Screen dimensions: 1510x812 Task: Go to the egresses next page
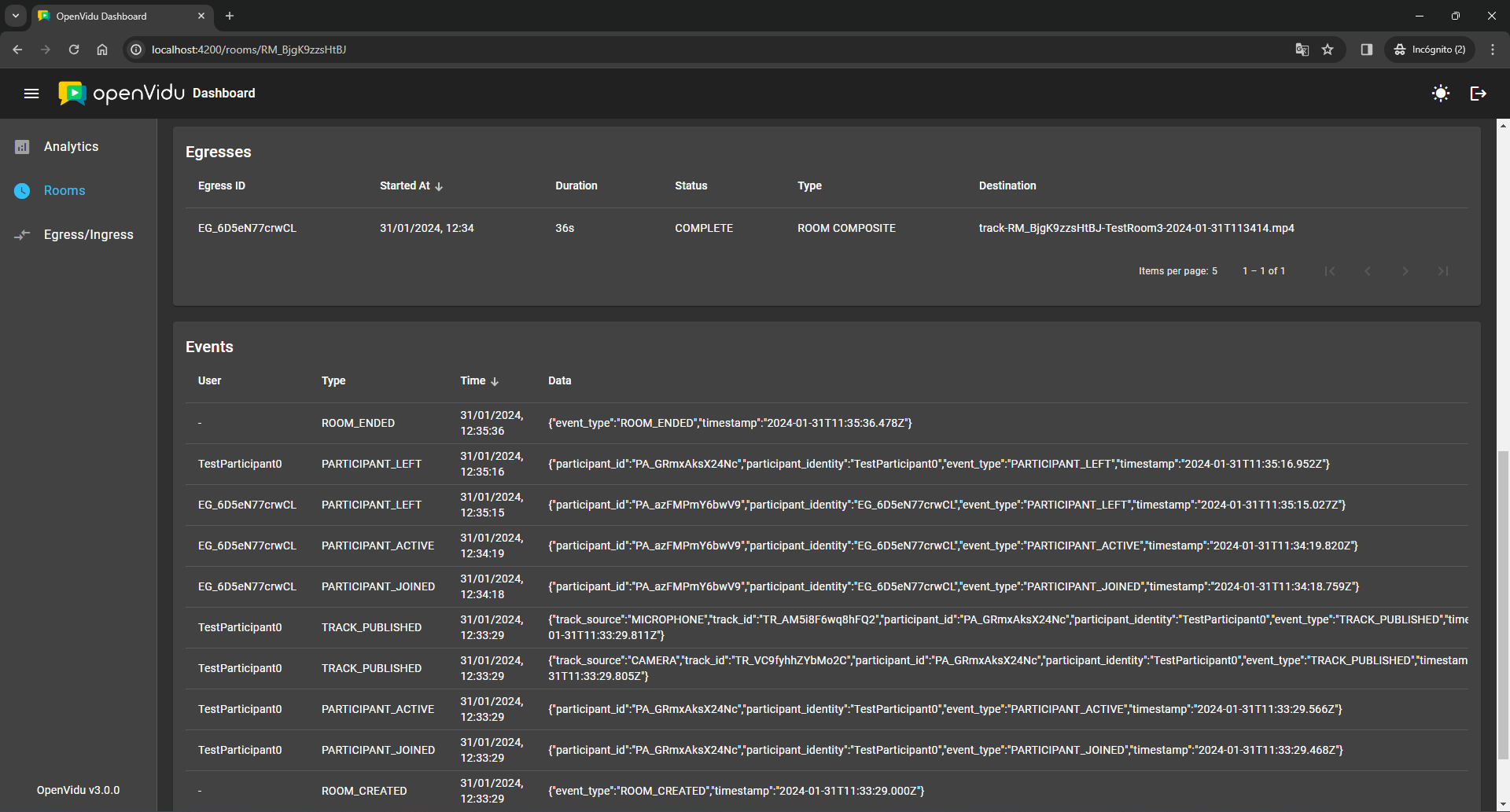pos(1405,271)
